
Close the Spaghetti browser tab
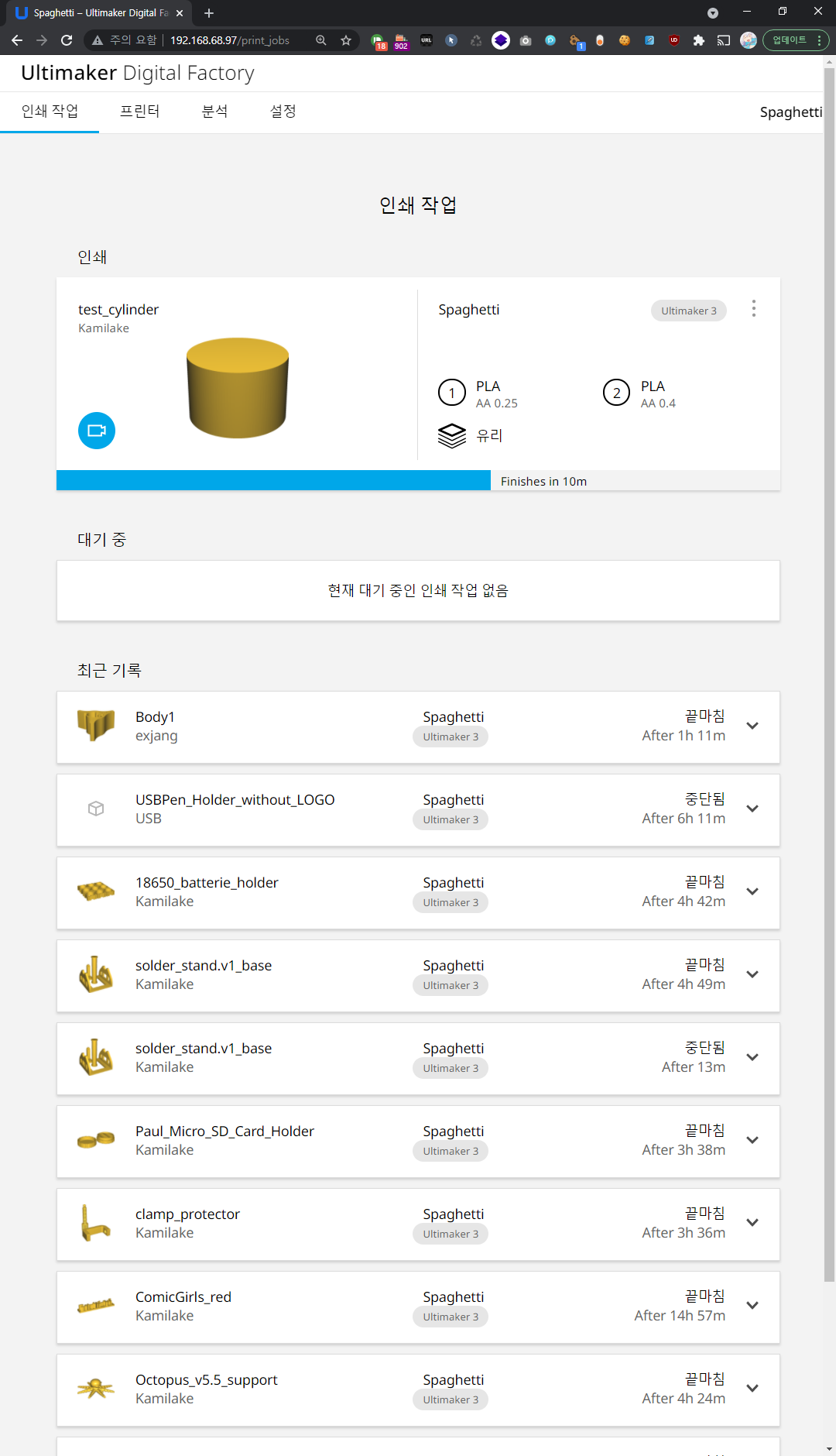[180, 13]
